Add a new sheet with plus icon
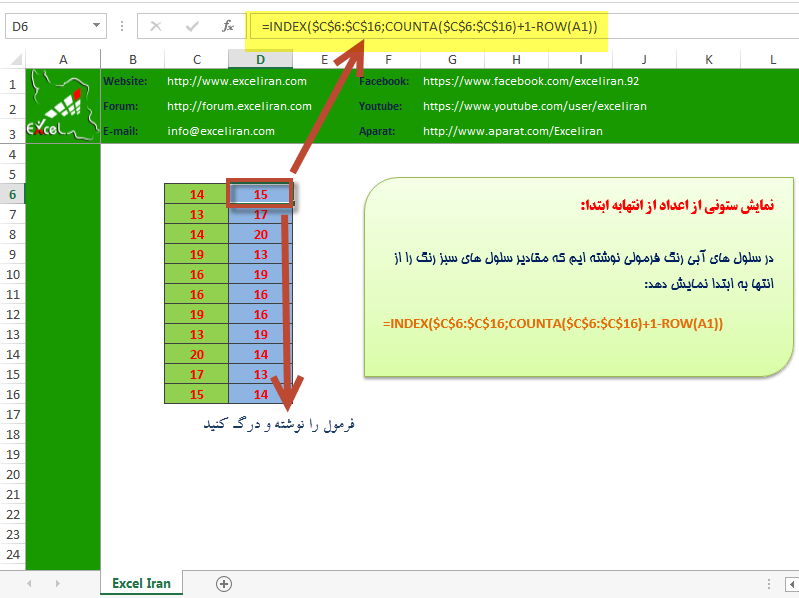Image resolution: width=799 pixels, height=598 pixels. click(224, 584)
